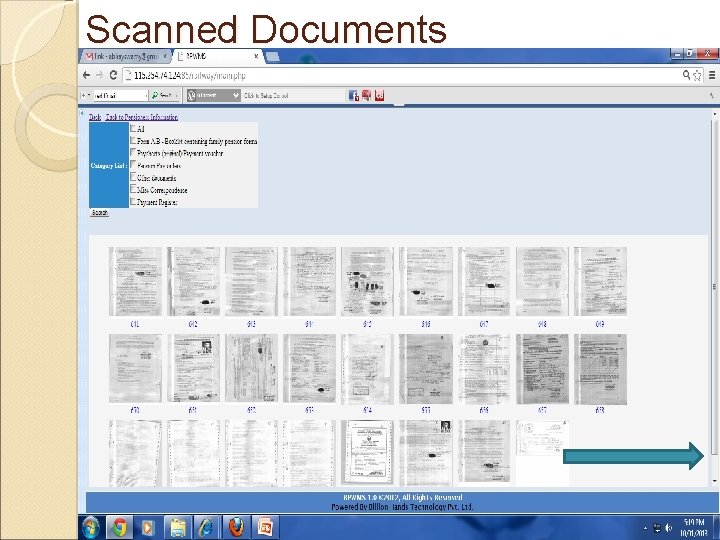
Task: Enable the Payment Register checkbox
Action: click(x=134, y=201)
